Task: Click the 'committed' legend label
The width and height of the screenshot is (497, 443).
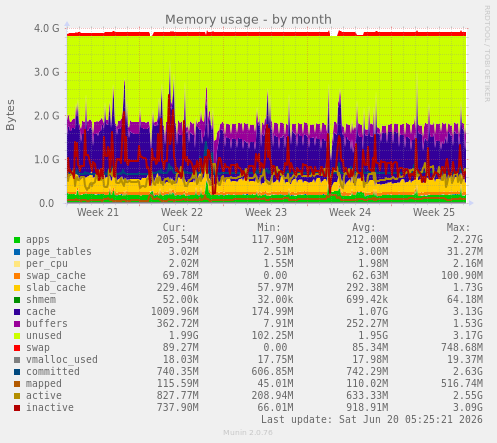Action: pyautogui.click(x=53, y=372)
